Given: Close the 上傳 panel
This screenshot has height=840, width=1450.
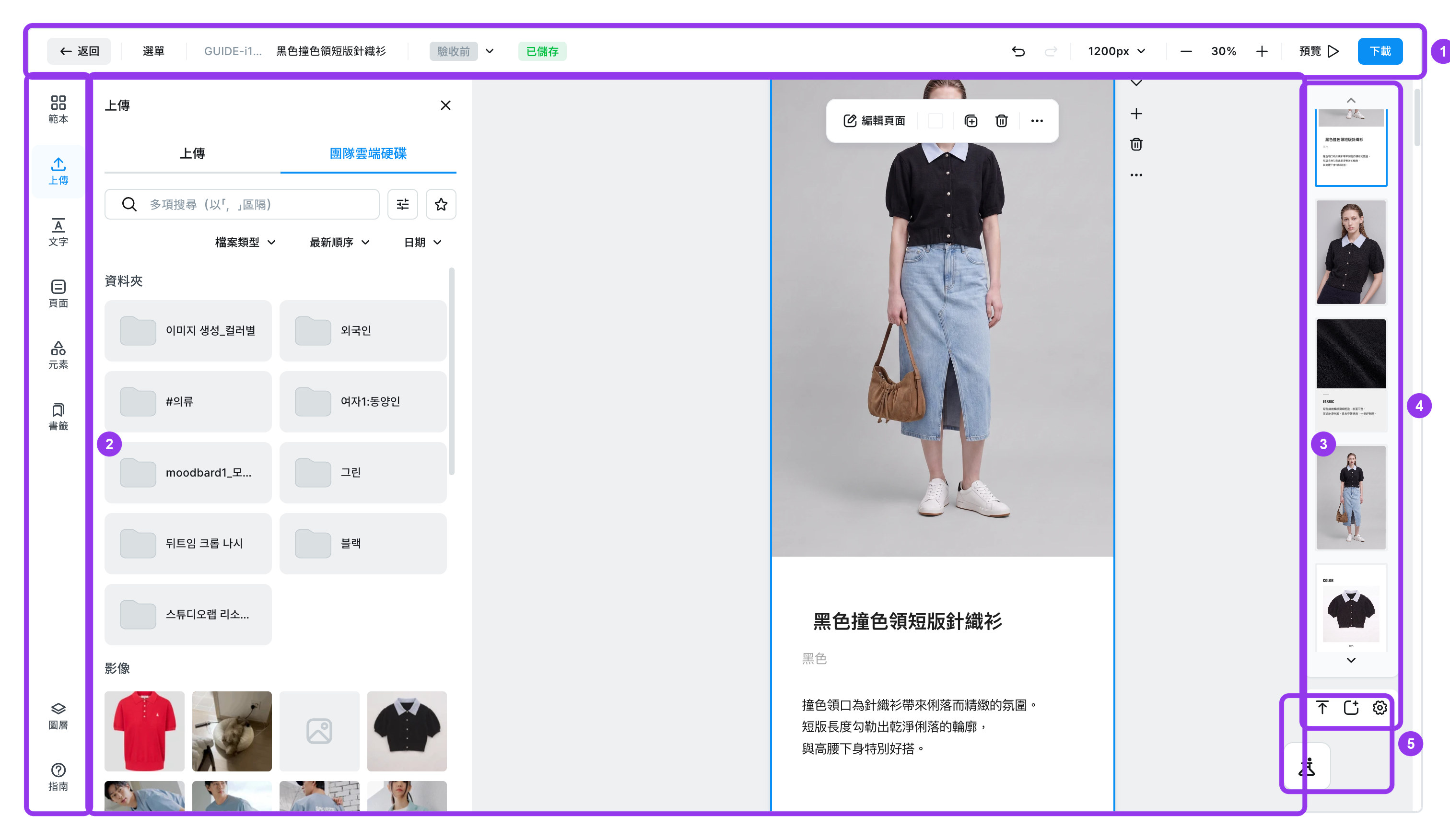Looking at the screenshot, I should click(445, 105).
